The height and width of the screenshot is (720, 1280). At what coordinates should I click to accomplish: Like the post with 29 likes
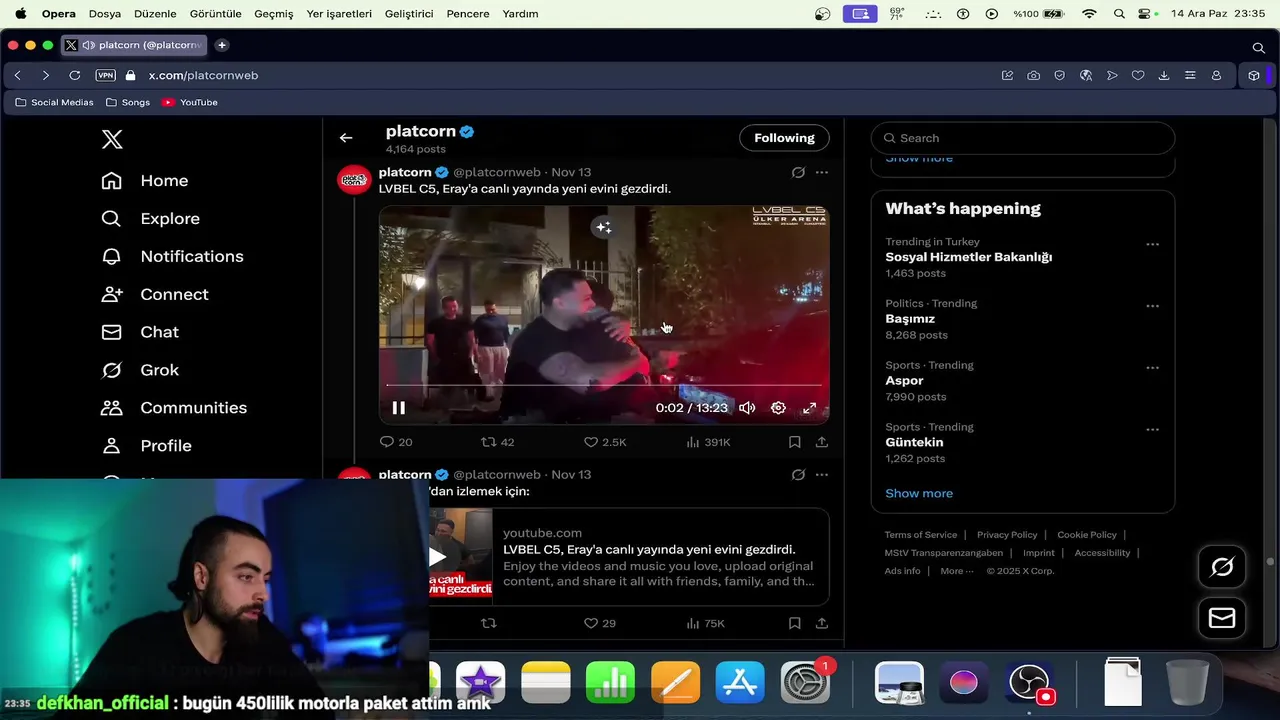tap(600, 624)
